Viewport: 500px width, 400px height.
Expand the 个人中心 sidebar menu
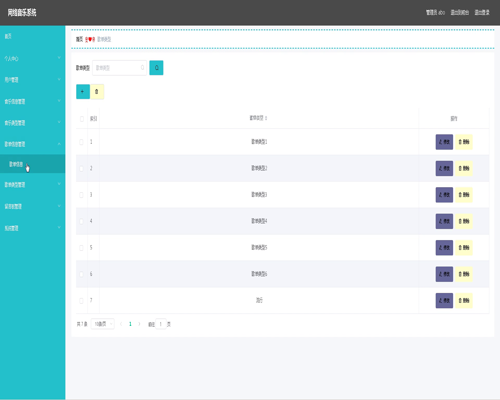pyautogui.click(x=32, y=58)
